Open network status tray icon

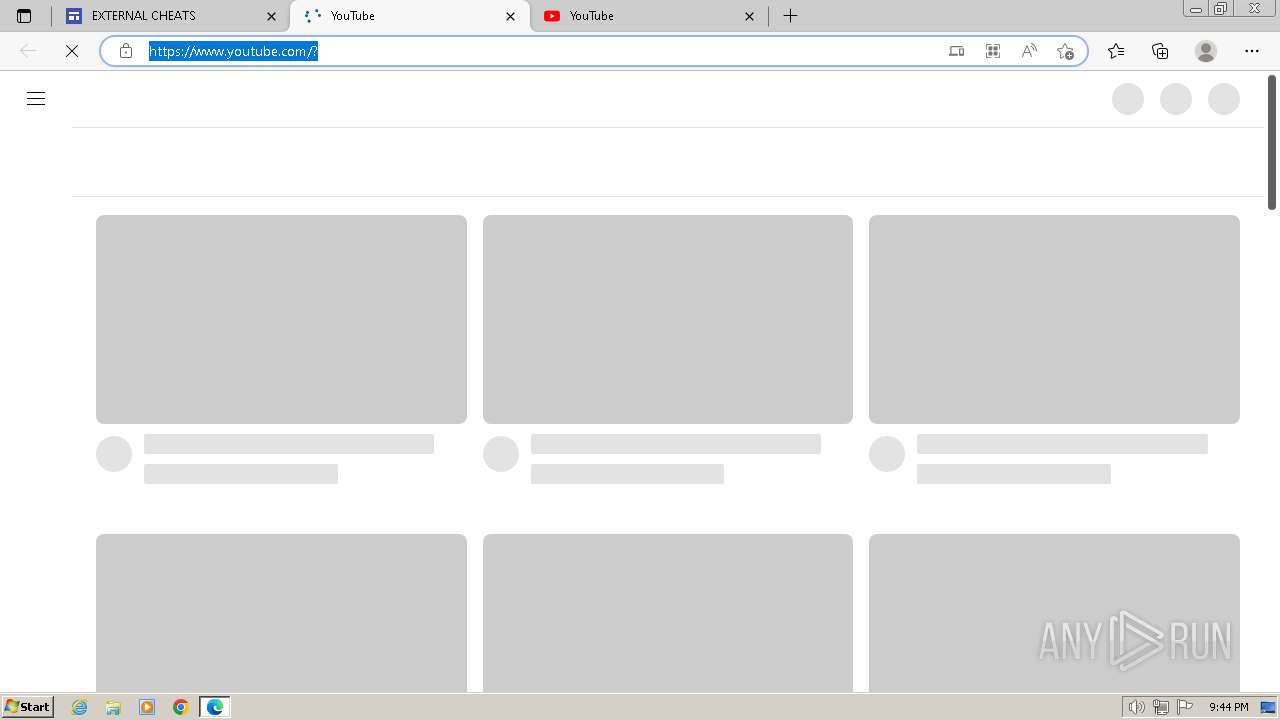click(x=1161, y=707)
